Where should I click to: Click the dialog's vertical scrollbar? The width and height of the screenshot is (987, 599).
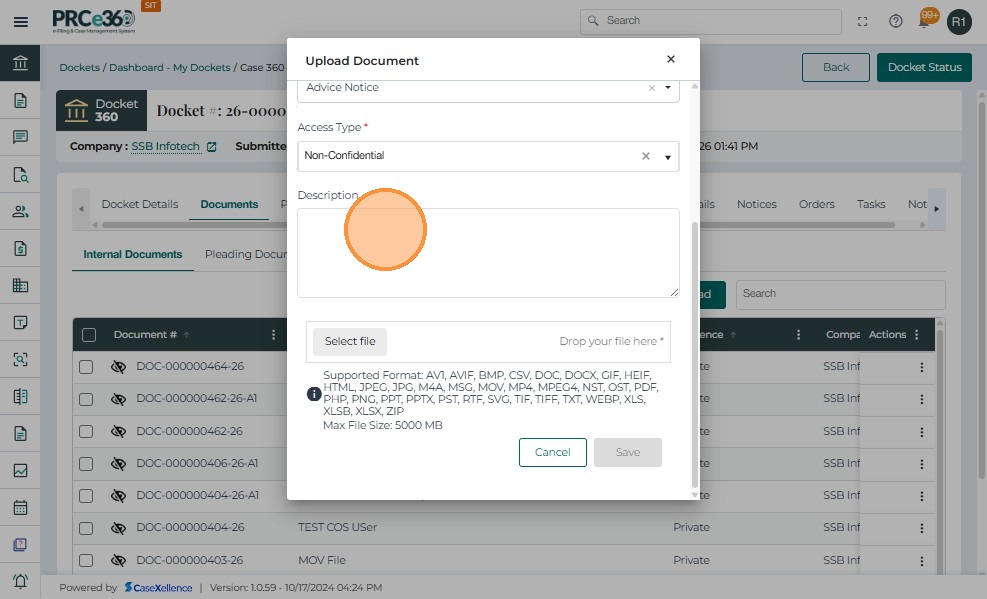click(x=695, y=350)
